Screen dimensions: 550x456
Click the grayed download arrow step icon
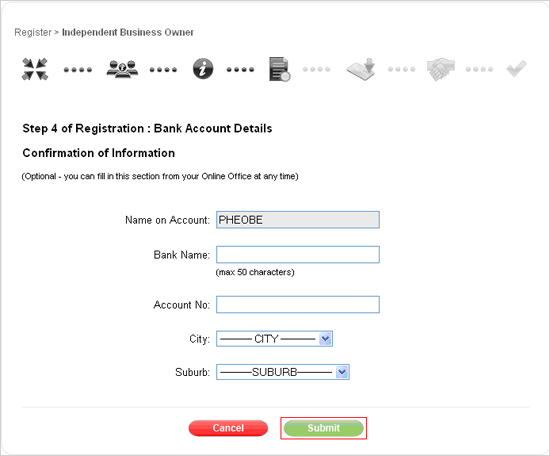[x=361, y=69]
